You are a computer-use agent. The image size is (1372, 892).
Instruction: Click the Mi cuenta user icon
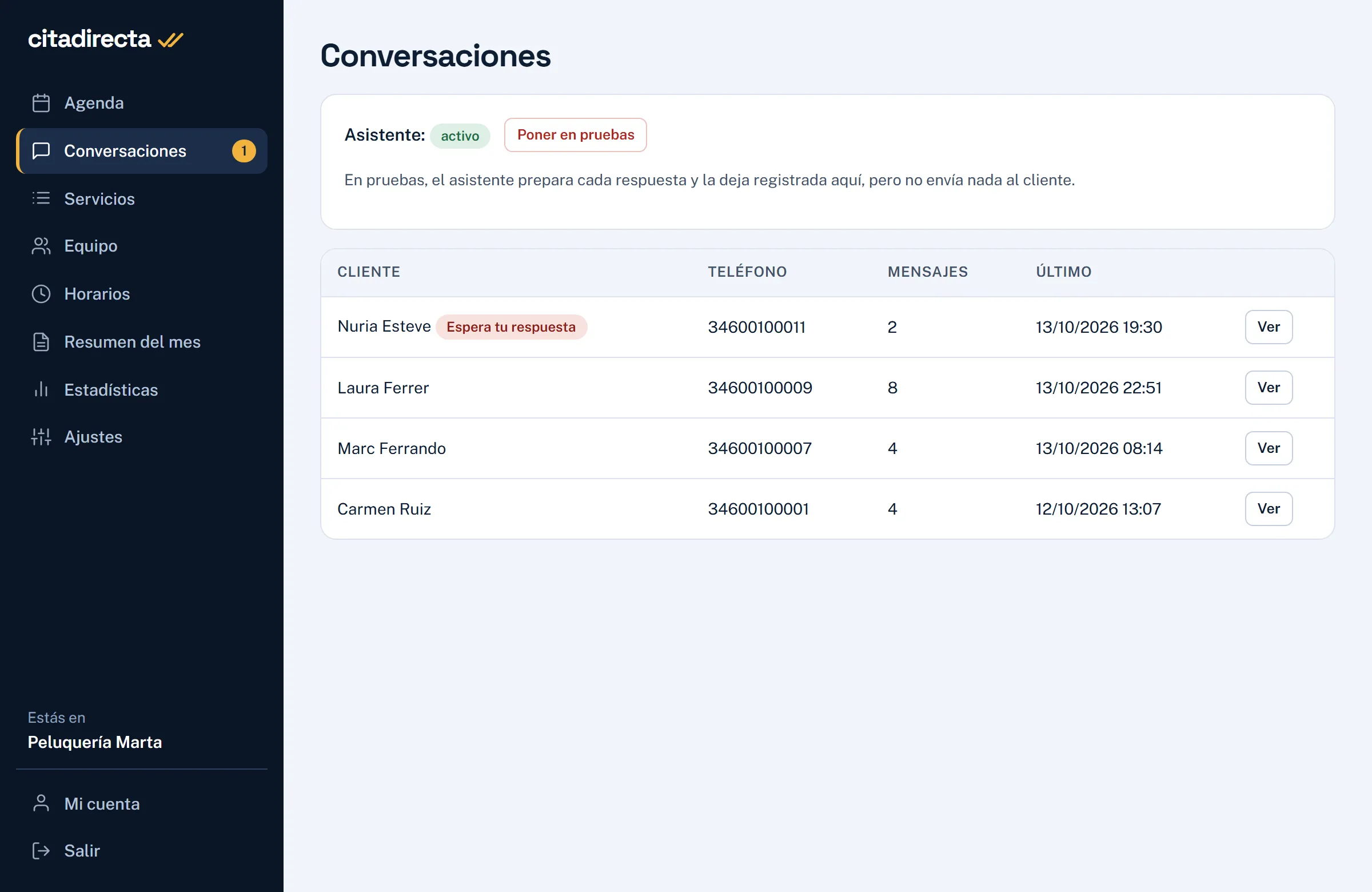tap(41, 803)
